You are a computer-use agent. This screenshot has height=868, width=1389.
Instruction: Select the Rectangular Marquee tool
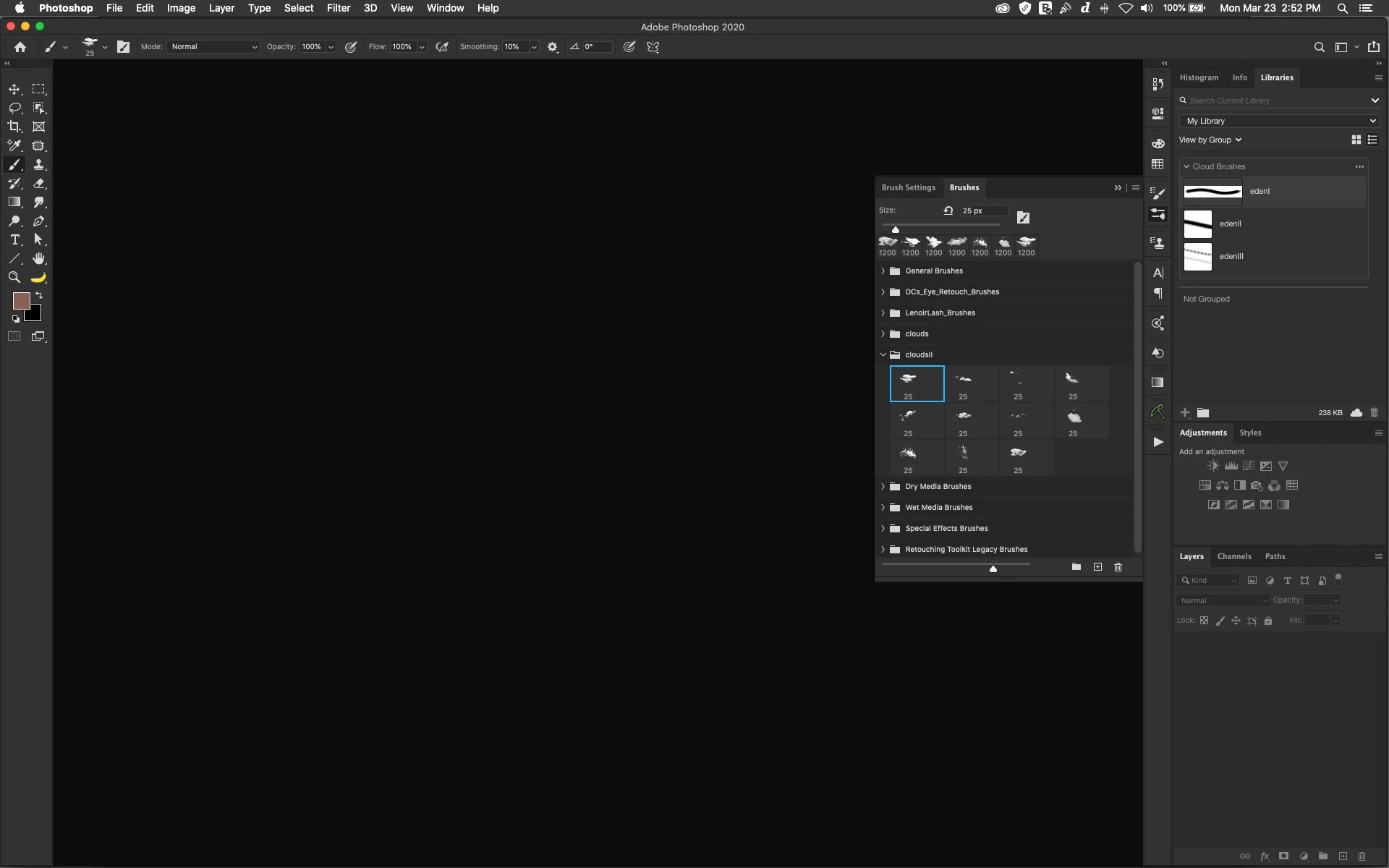point(39,90)
